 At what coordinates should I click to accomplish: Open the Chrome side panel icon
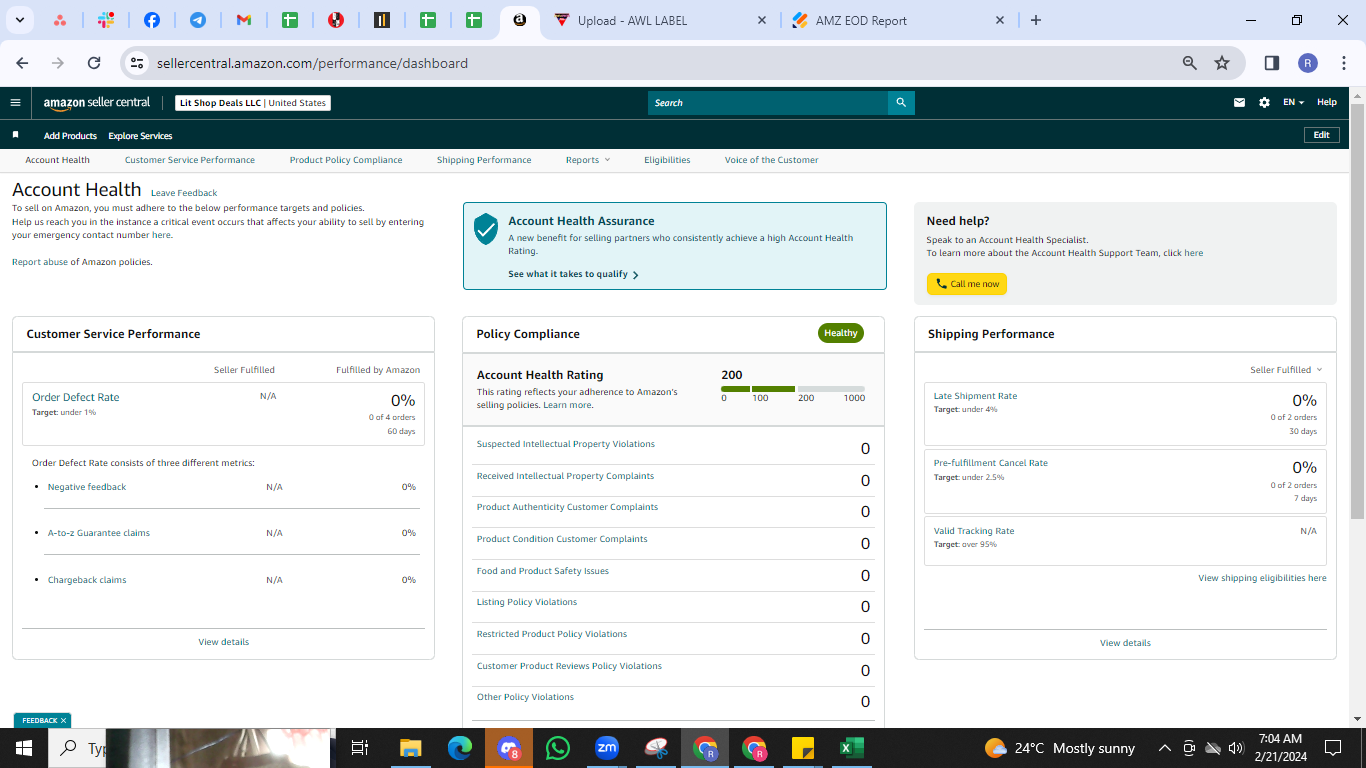pyautogui.click(x=1272, y=63)
